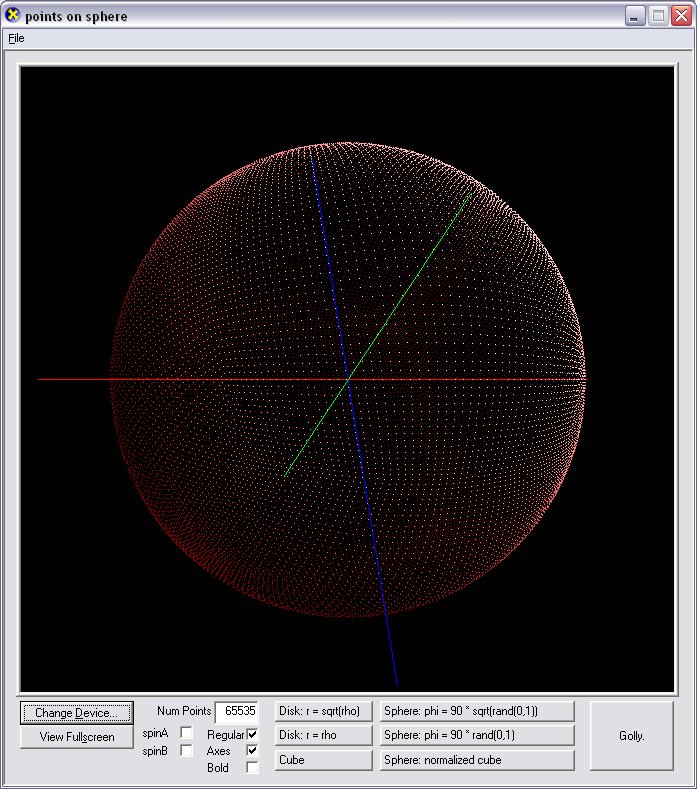Image resolution: width=697 pixels, height=789 pixels.
Task: Uncheck the Regular checkbox
Action: pos(253,734)
